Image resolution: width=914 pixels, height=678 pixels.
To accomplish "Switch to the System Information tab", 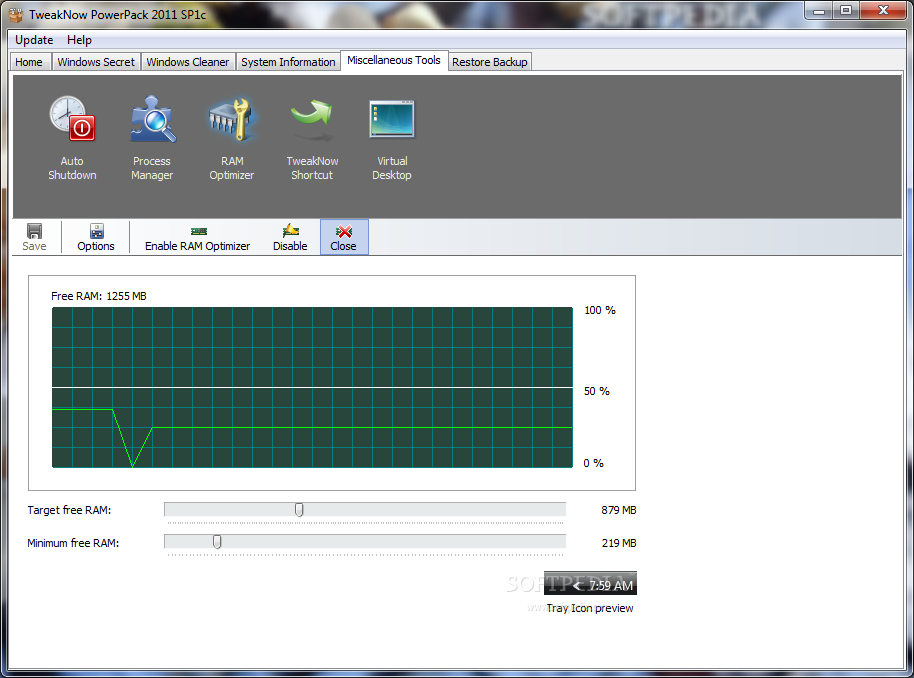I will point(289,62).
